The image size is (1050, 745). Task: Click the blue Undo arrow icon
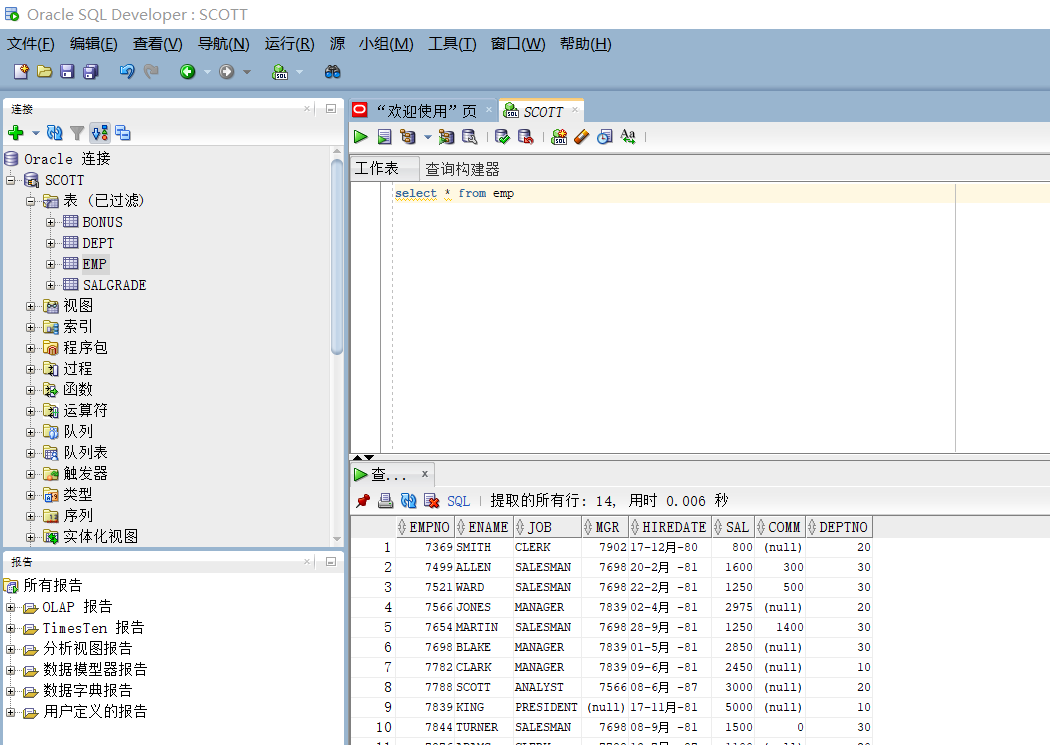click(x=127, y=71)
